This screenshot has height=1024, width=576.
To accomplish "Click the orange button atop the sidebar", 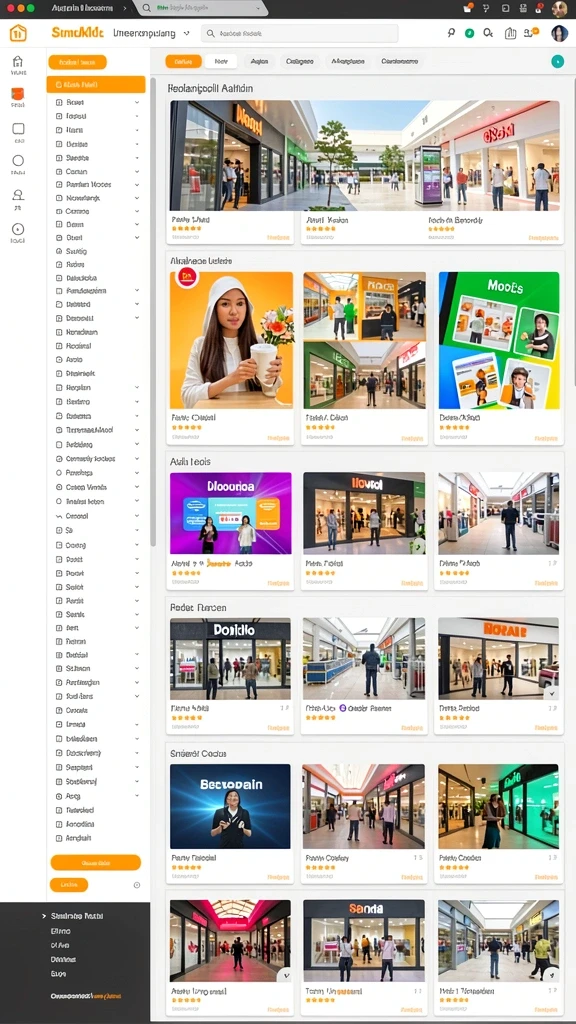I will pyautogui.click(x=77, y=63).
